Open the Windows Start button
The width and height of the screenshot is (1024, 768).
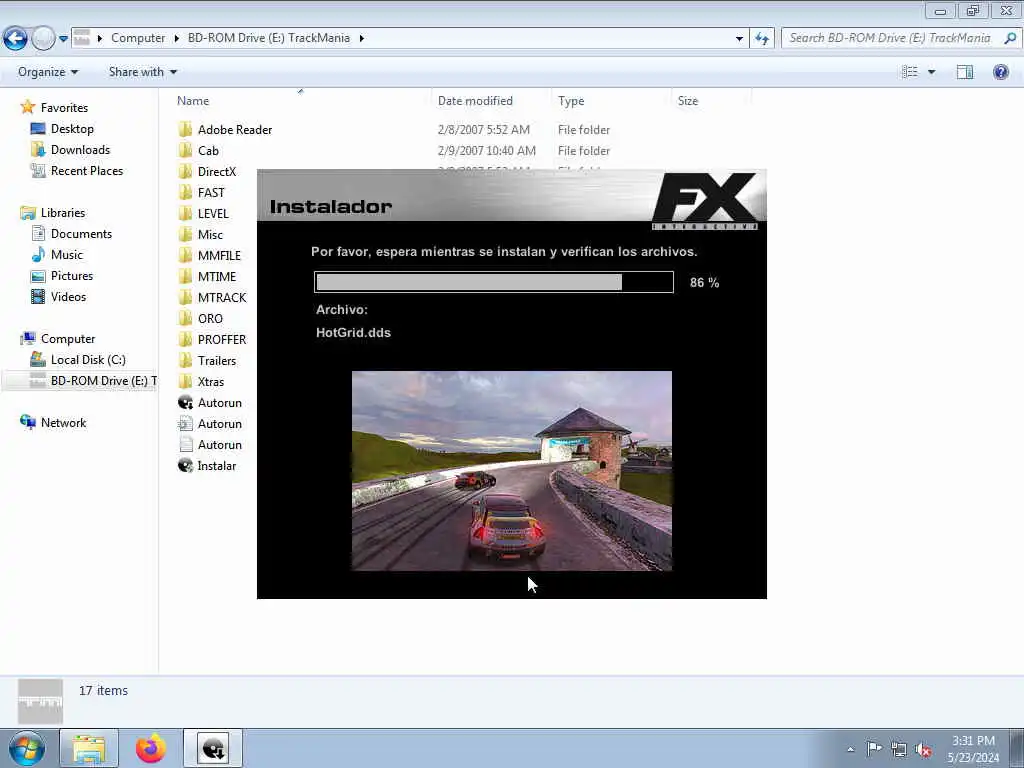(x=27, y=748)
